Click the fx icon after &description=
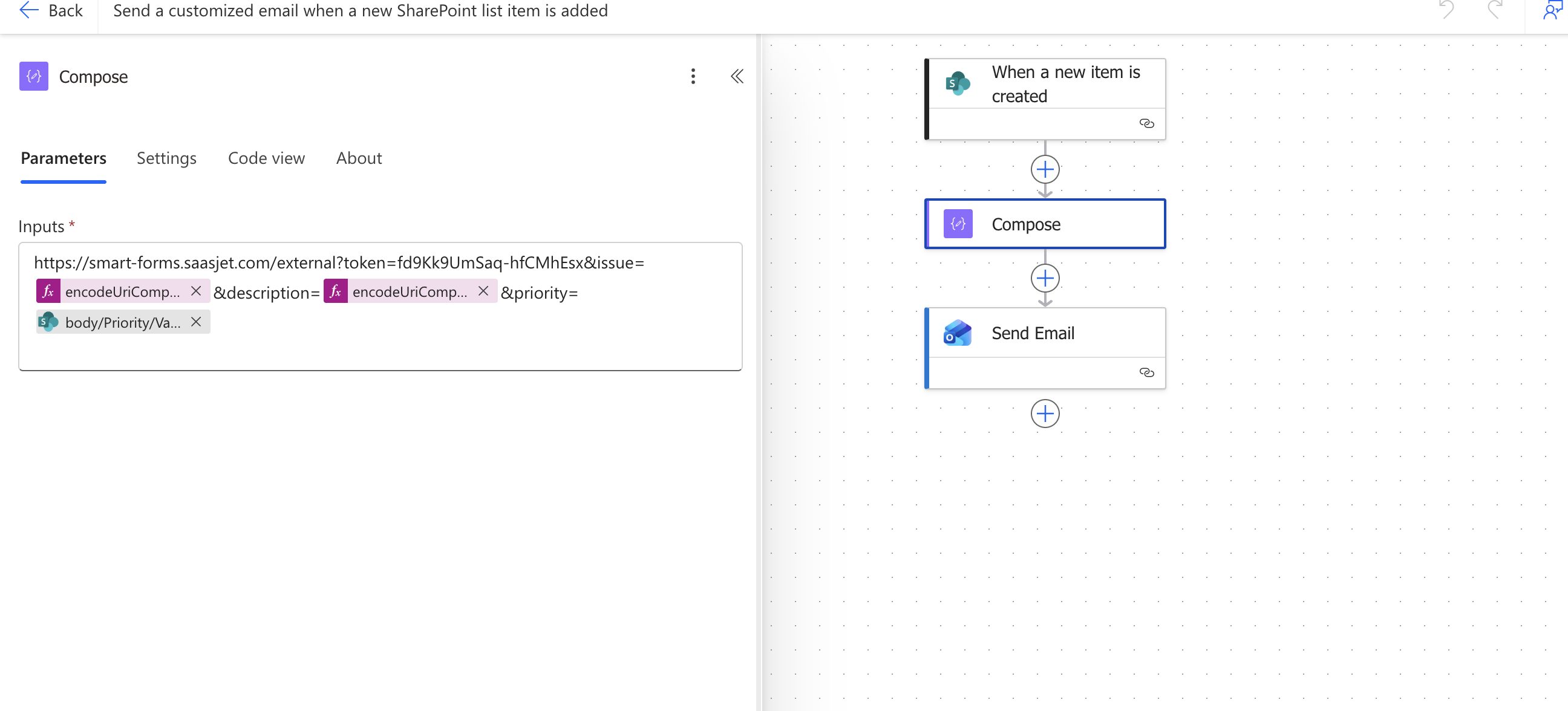Viewport: 1568px width, 711px height. 335,291
